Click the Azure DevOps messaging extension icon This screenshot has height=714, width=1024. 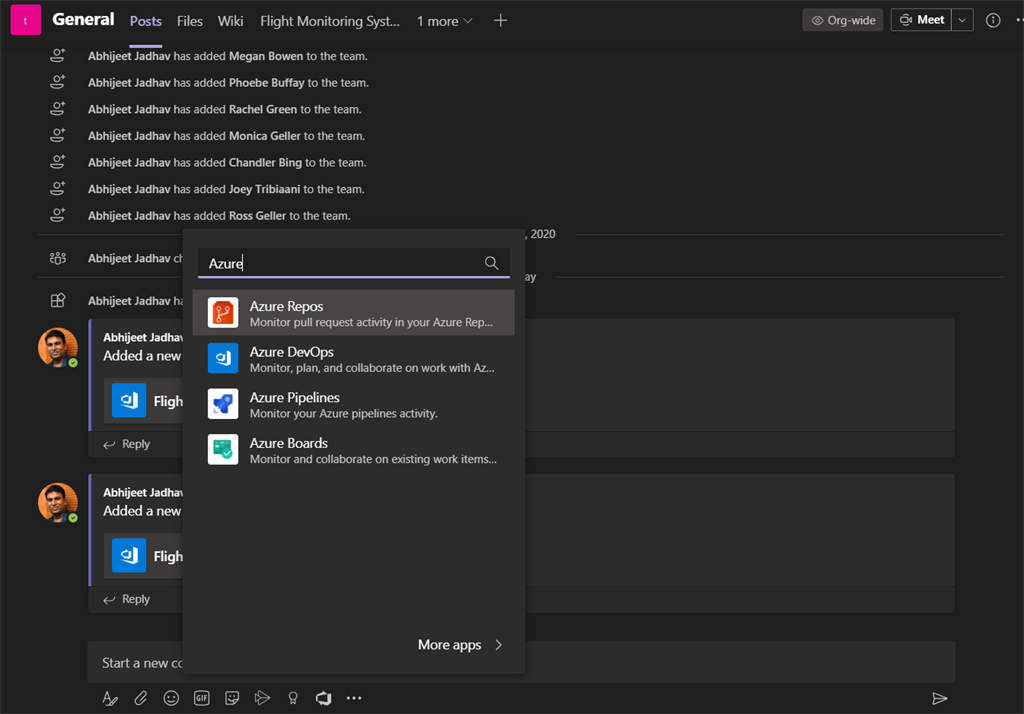(x=323, y=698)
